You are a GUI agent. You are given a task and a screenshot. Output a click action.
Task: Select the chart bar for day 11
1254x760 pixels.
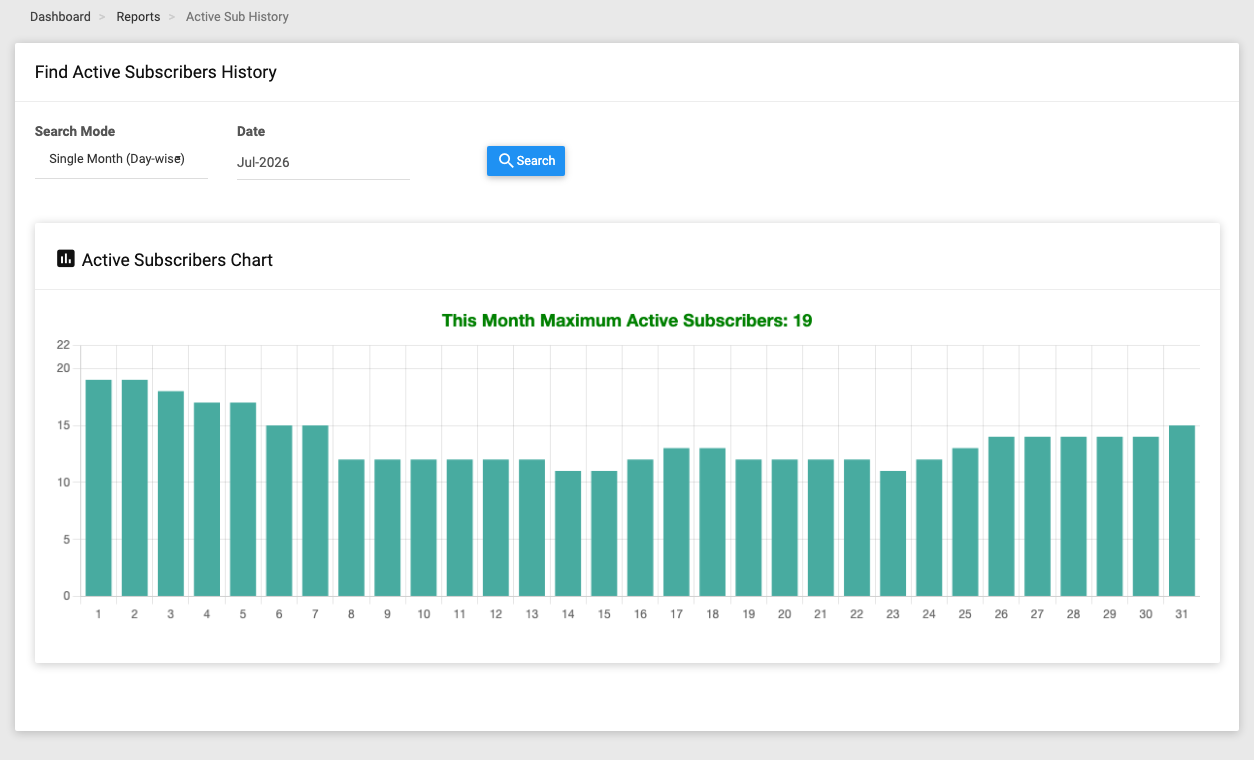pyautogui.click(x=460, y=528)
